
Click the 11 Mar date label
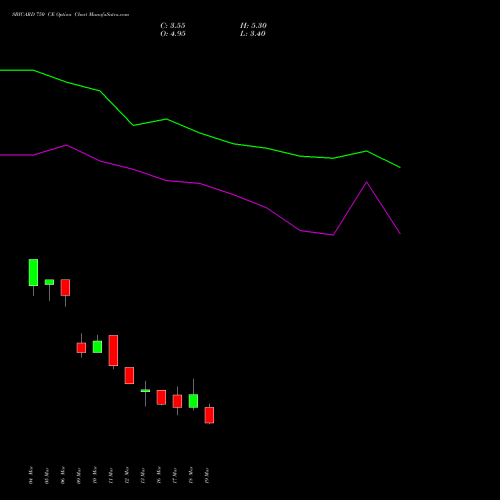click(111, 475)
